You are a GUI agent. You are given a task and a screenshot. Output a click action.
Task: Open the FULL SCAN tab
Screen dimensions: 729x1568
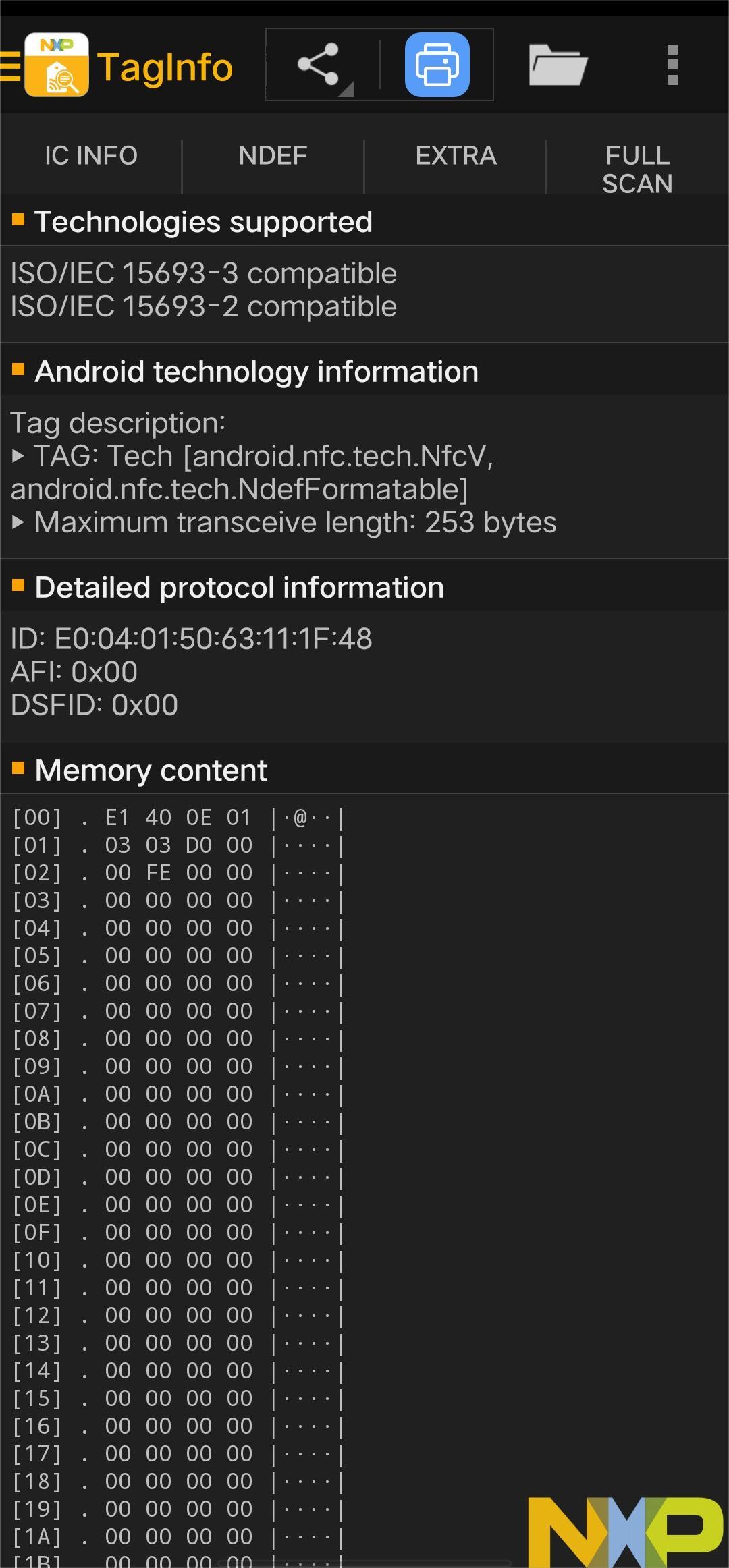pyautogui.click(x=638, y=169)
